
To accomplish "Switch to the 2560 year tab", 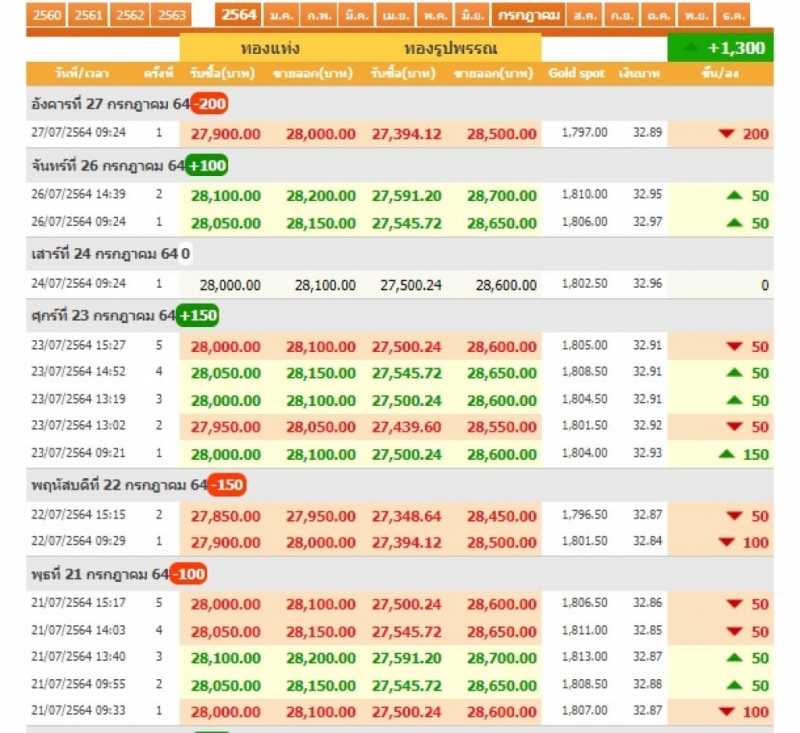I will (47, 15).
